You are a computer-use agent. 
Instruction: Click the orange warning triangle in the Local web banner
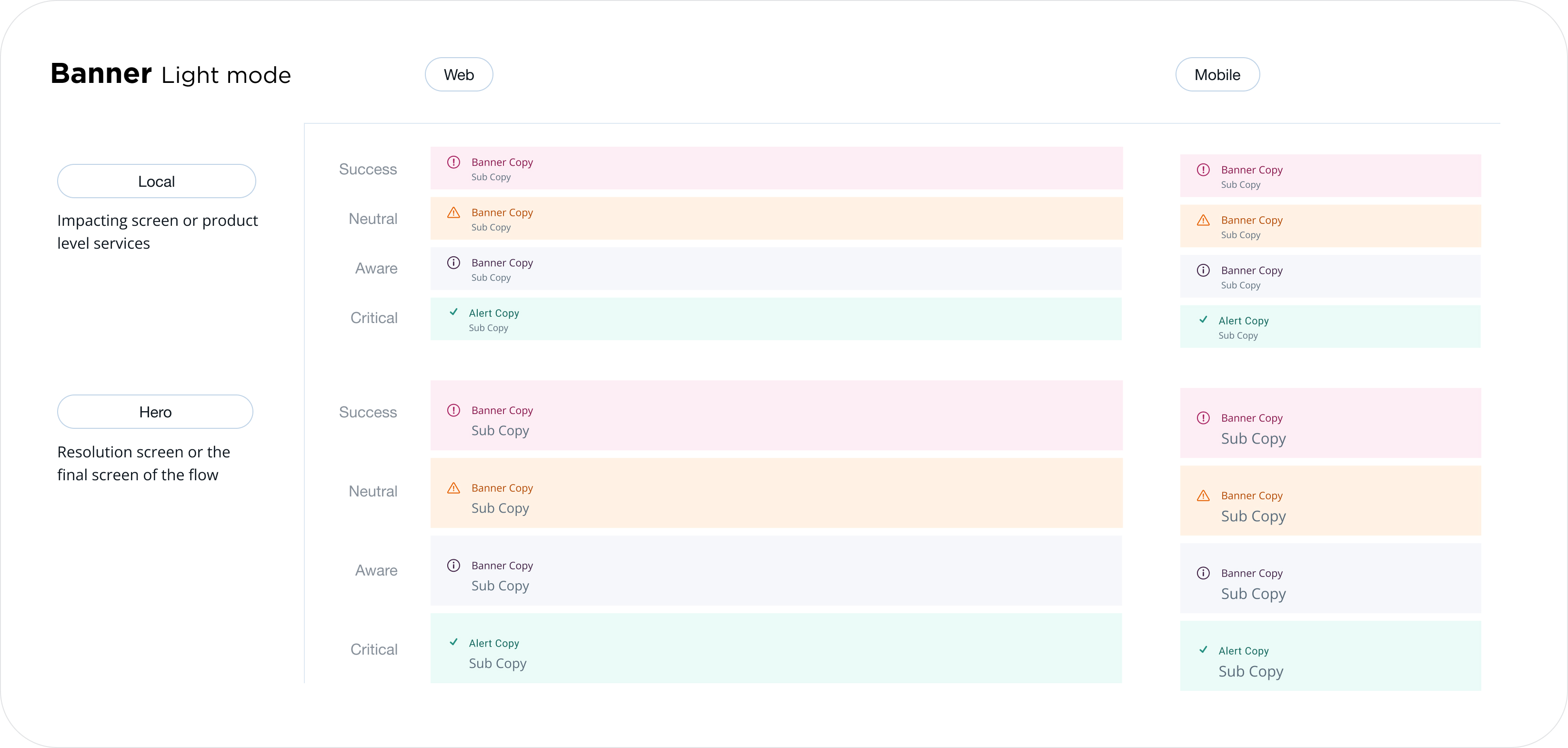(453, 213)
